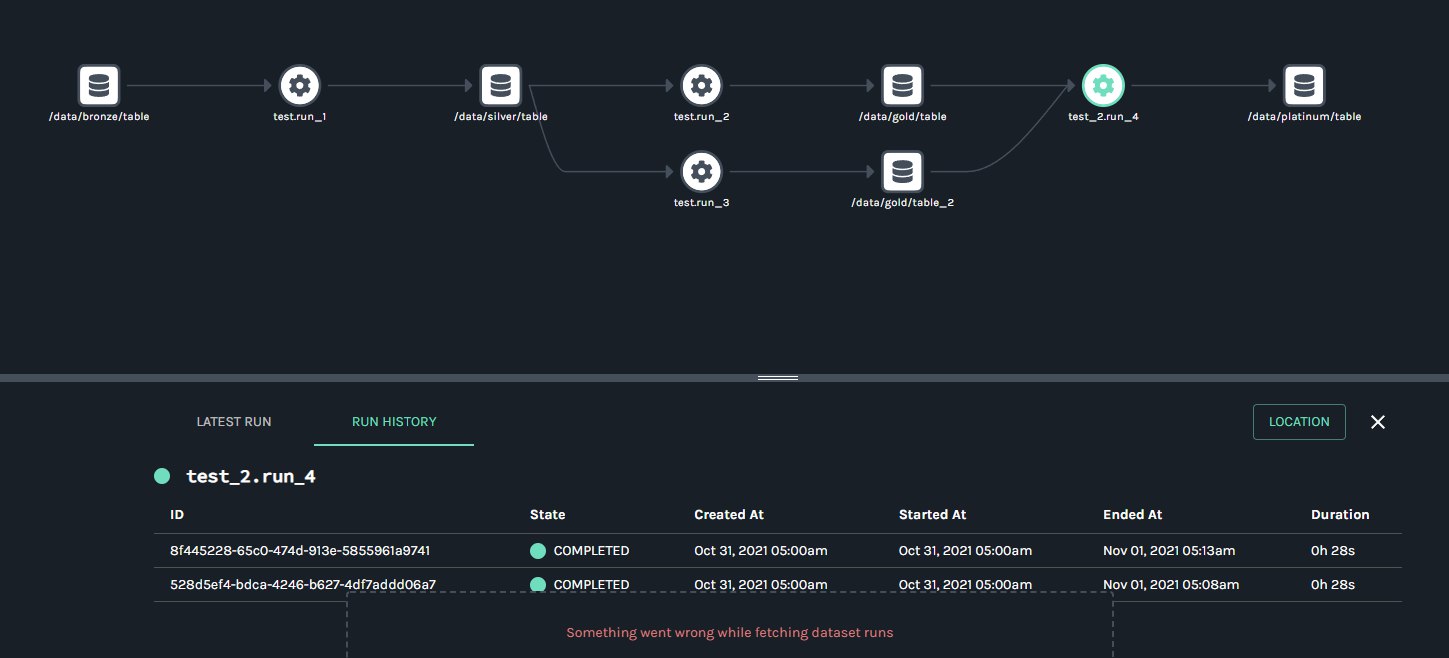Click the Created At column header
The width and height of the screenshot is (1449, 658).
click(x=729, y=515)
